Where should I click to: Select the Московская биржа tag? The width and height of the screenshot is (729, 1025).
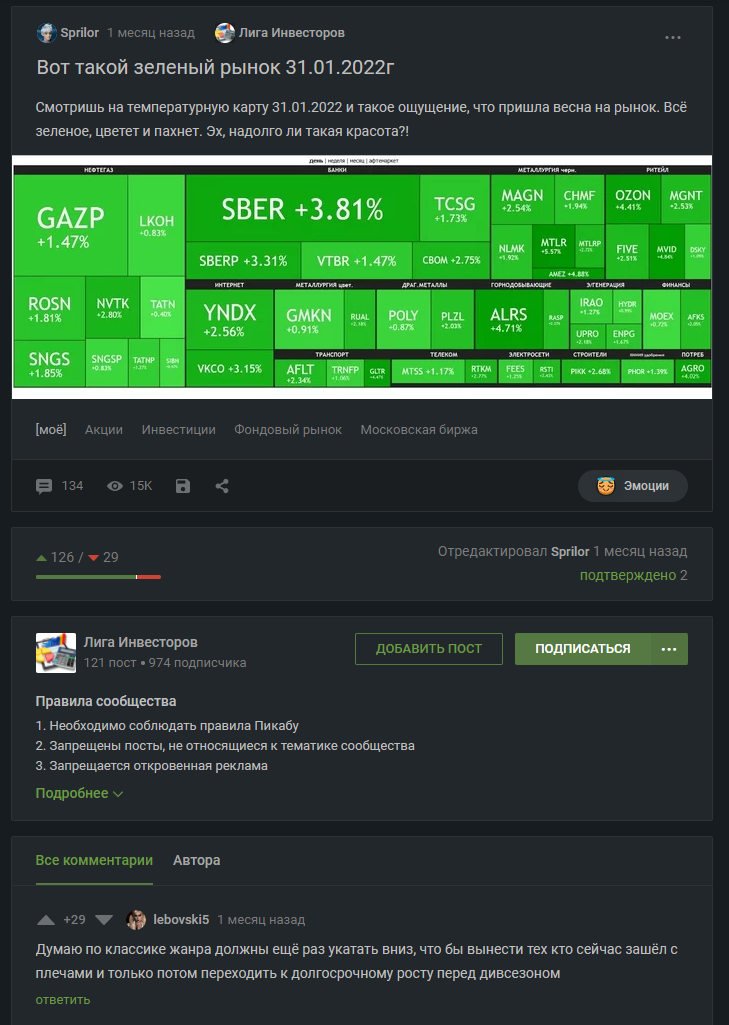coord(419,429)
